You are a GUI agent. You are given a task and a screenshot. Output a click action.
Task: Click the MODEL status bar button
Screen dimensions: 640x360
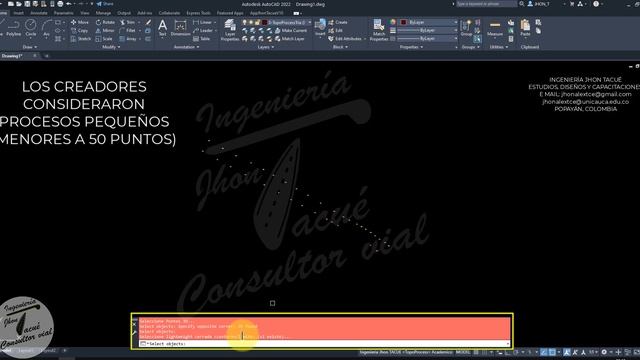click(463, 352)
